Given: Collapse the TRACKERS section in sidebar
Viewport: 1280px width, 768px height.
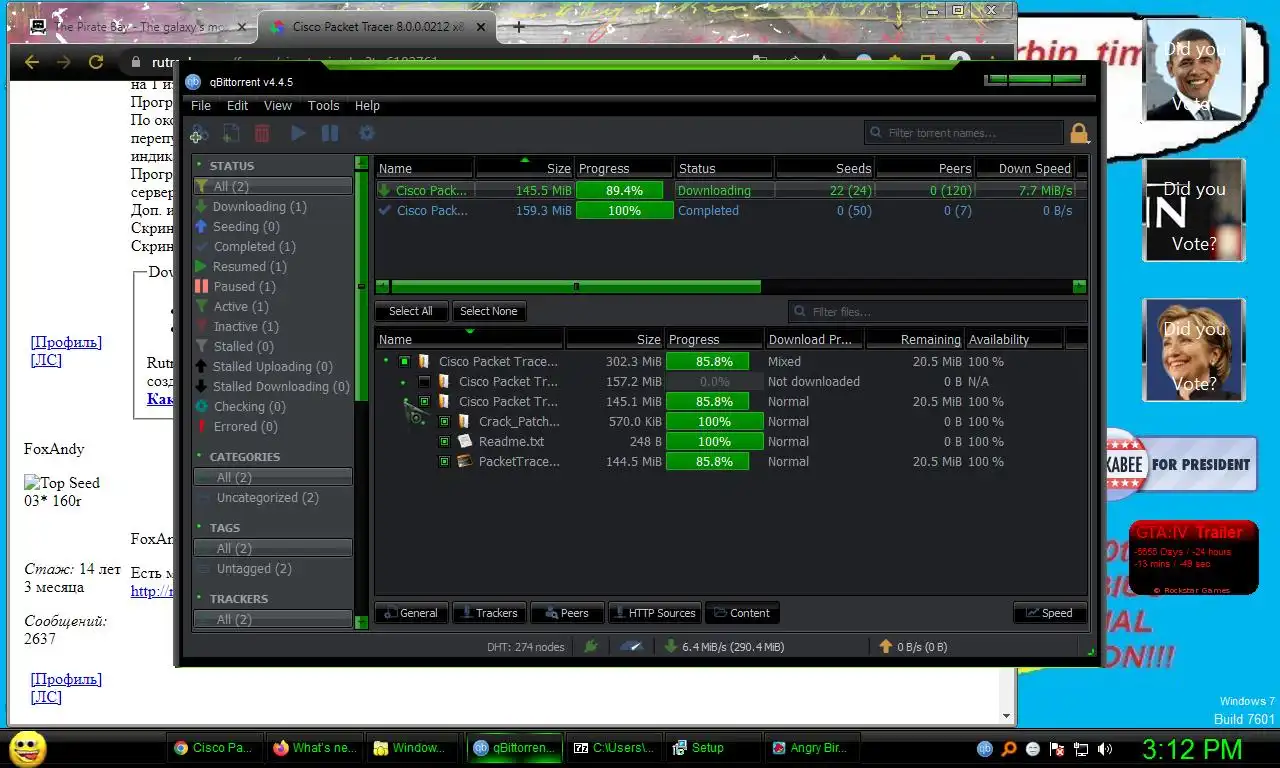Looking at the screenshot, I should (x=200, y=598).
